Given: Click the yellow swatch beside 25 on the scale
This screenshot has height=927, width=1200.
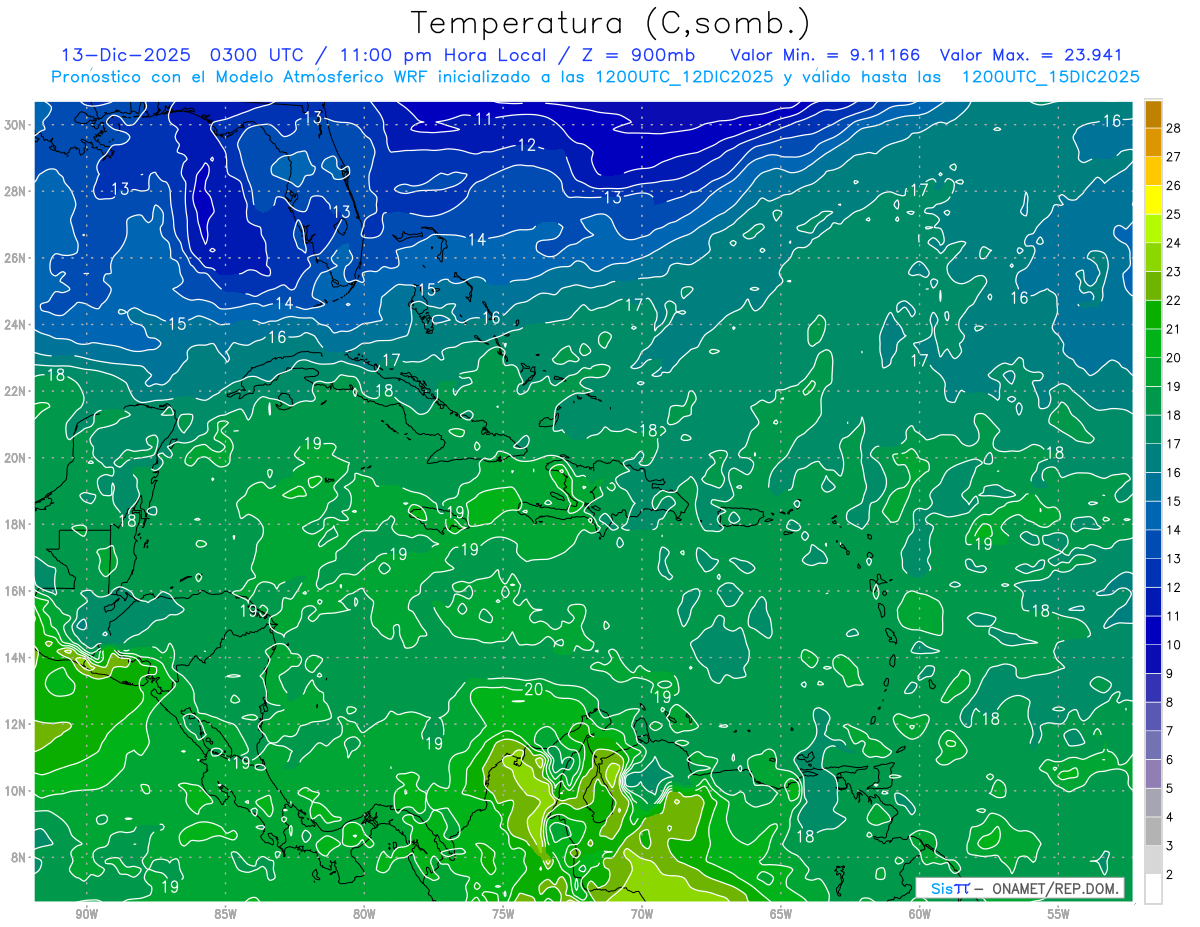Looking at the screenshot, I should (1153, 200).
